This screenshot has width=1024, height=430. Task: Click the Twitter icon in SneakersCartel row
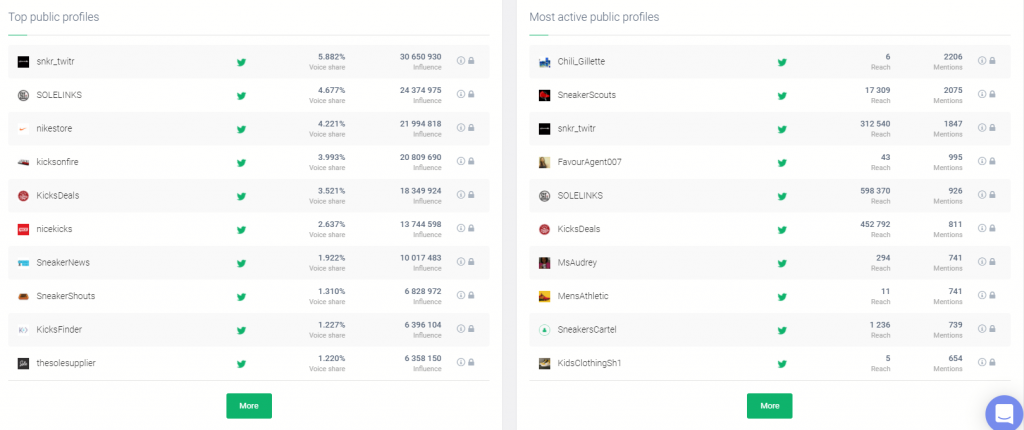point(782,331)
